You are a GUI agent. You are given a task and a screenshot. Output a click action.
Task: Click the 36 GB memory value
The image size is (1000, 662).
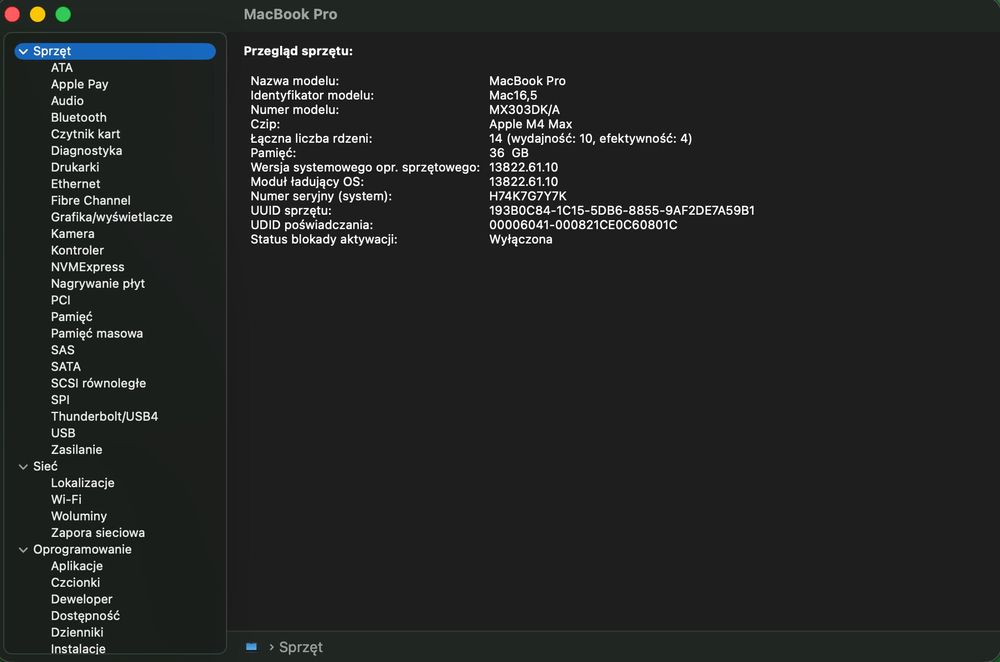pyautogui.click(x=509, y=152)
